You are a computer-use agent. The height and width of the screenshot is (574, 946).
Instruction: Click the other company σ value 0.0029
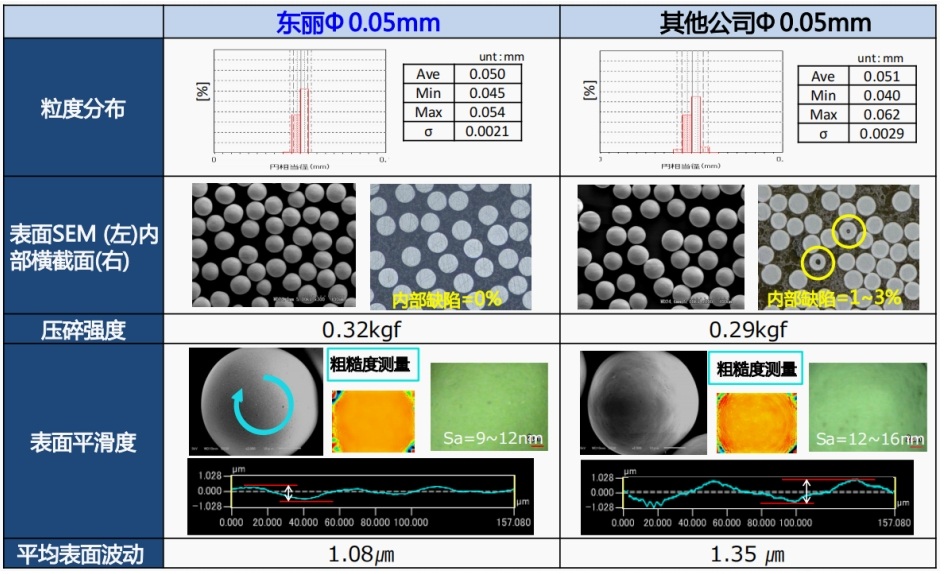[x=881, y=133]
